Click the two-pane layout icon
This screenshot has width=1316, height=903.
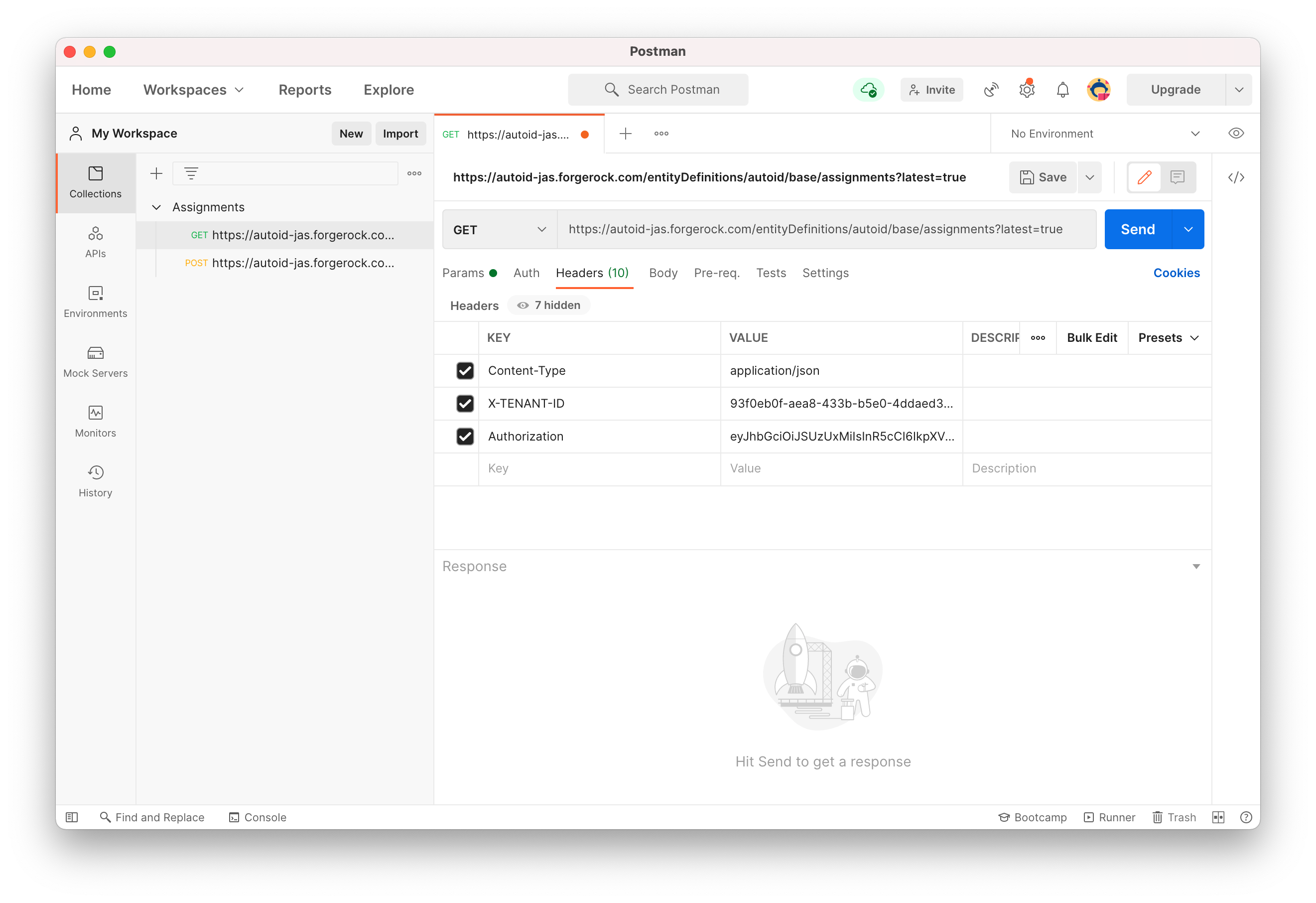[x=1218, y=817]
